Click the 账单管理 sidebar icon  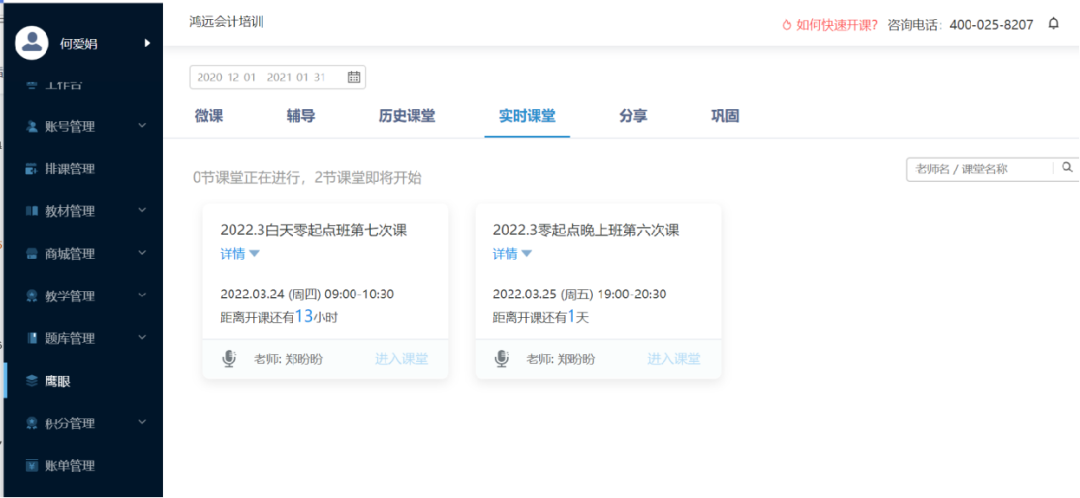[x=31, y=465]
